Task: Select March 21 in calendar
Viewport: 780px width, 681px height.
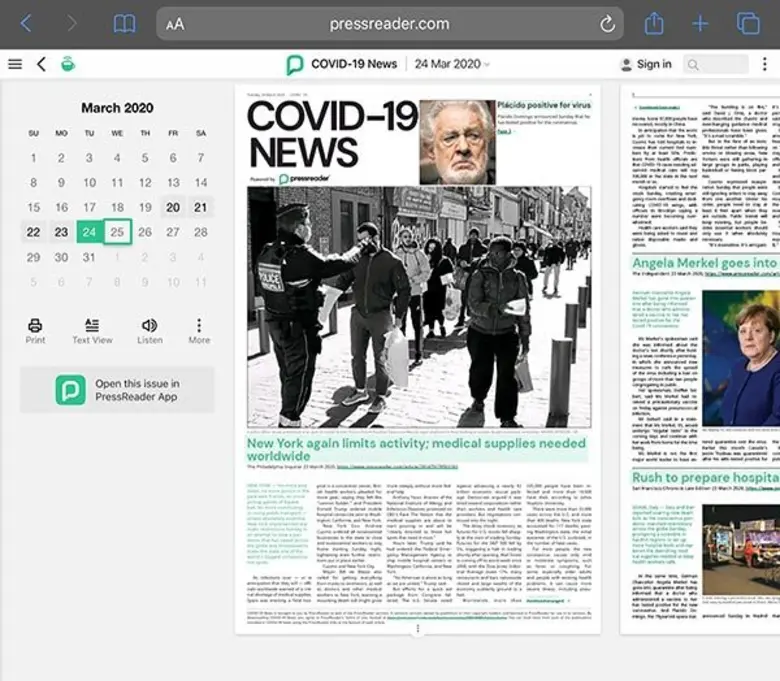Action: coord(200,207)
